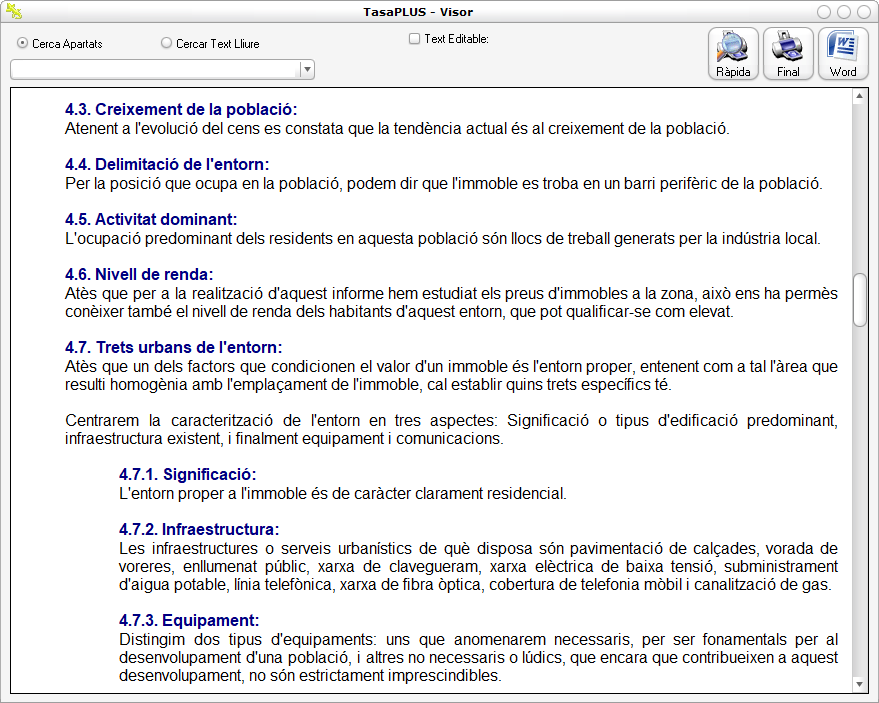Click the subheading 4.7.3. Equipament

pos(188,620)
